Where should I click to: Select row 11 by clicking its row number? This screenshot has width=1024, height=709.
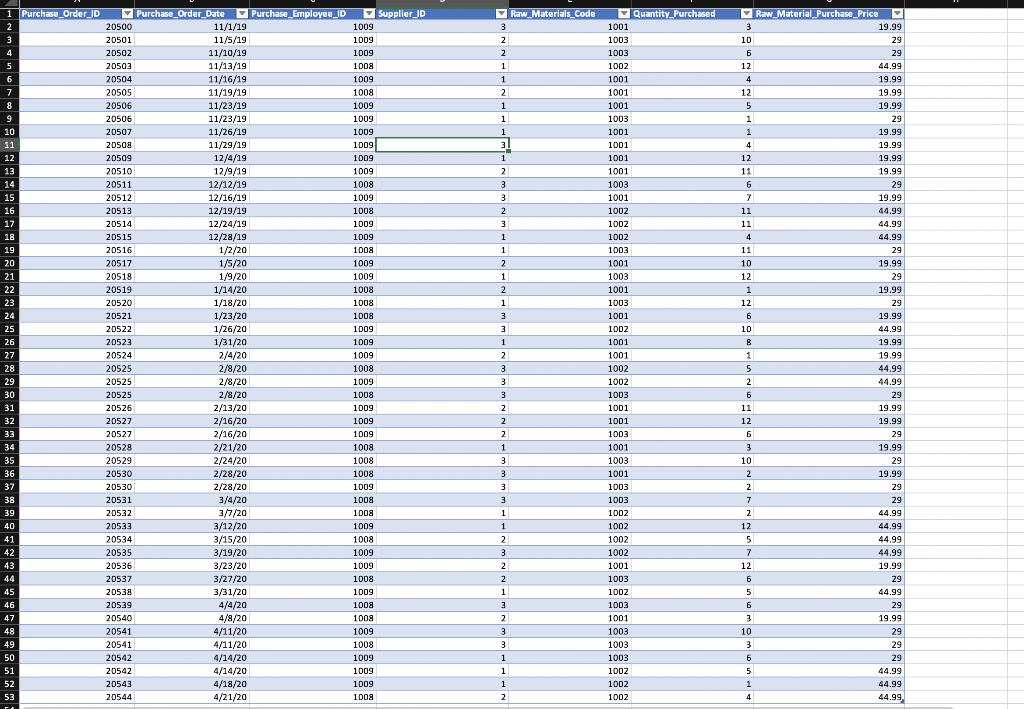pyautogui.click(x=8, y=145)
